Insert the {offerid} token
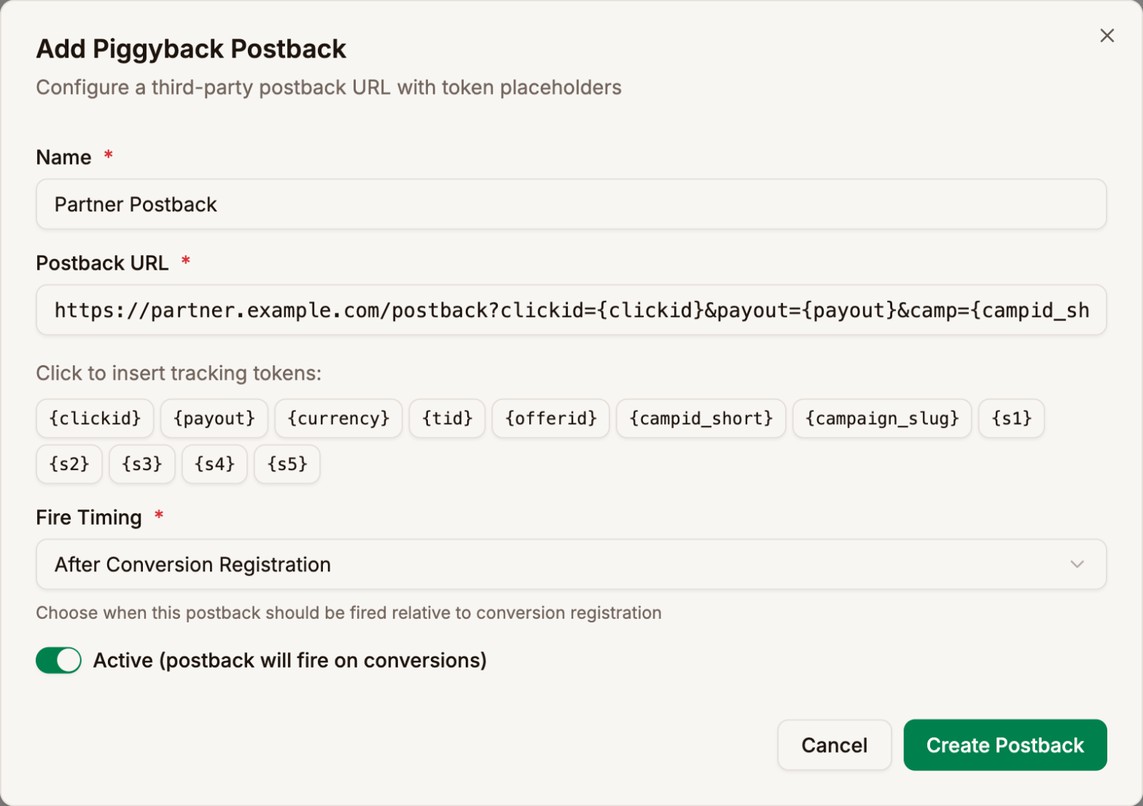This screenshot has height=806, width=1143. click(550, 418)
